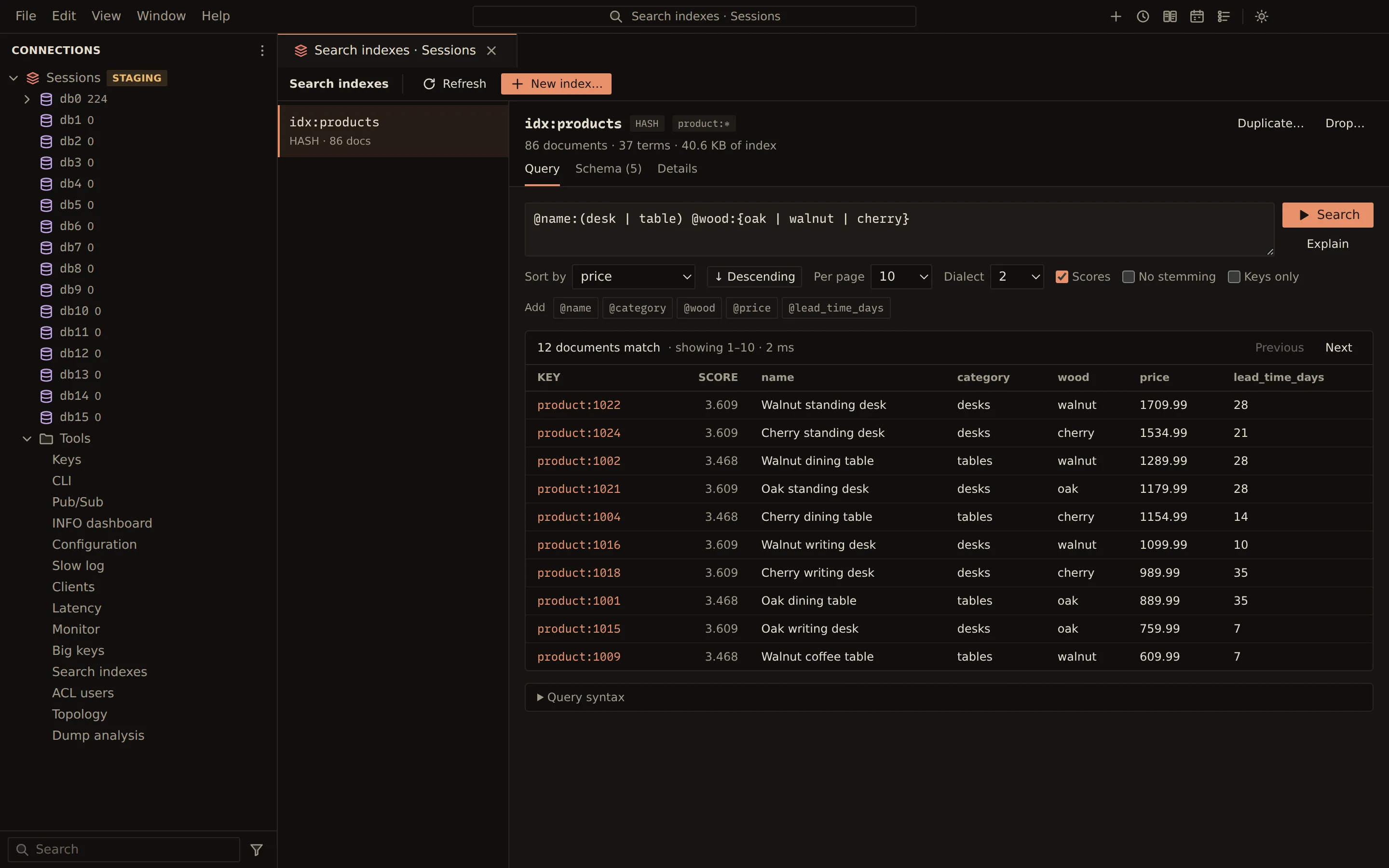Viewport: 1389px width, 868px height.
Task: Add the @wood field chip
Action: [x=699, y=308]
